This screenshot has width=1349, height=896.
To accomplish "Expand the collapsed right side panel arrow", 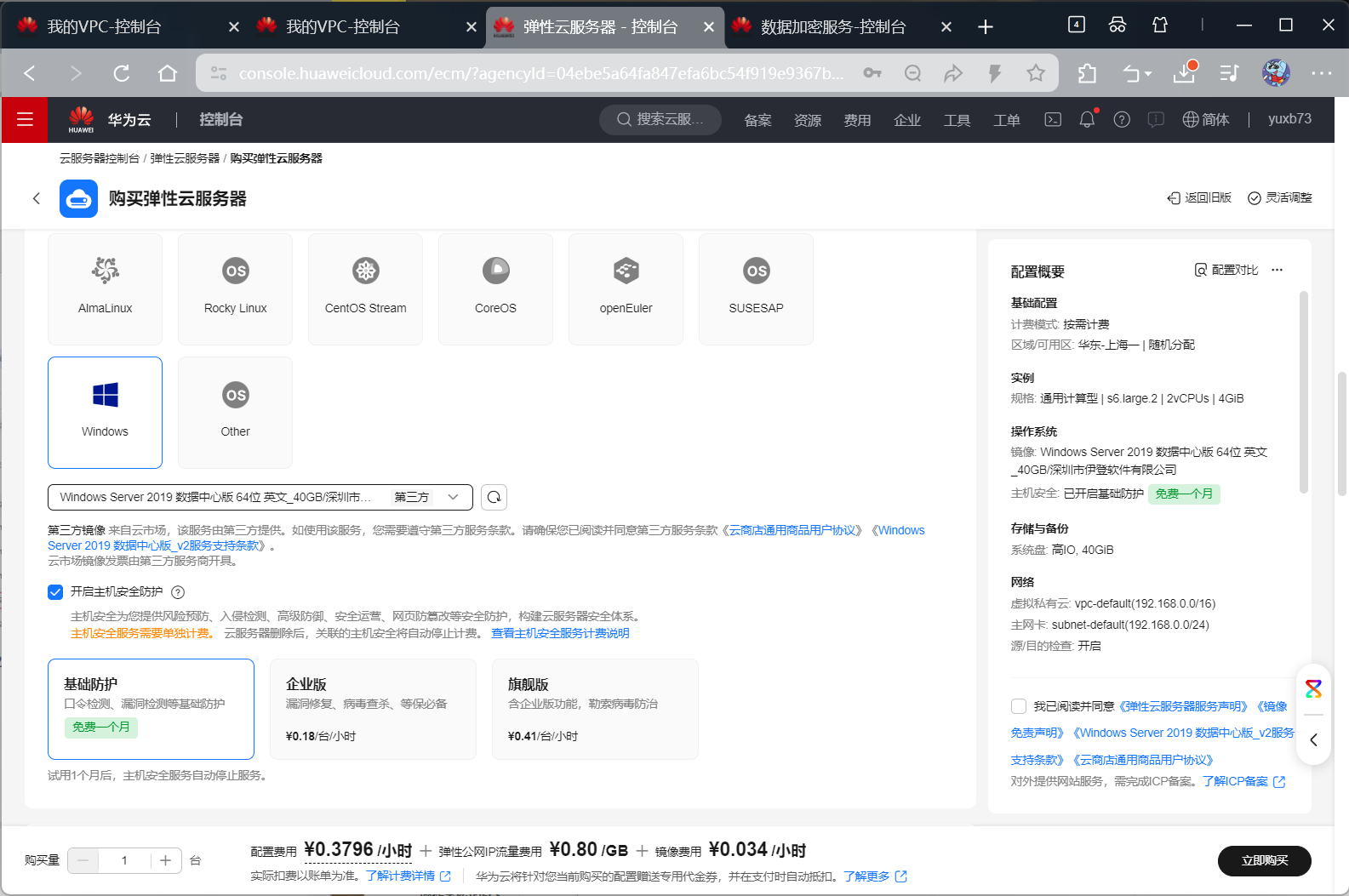I will (1313, 739).
